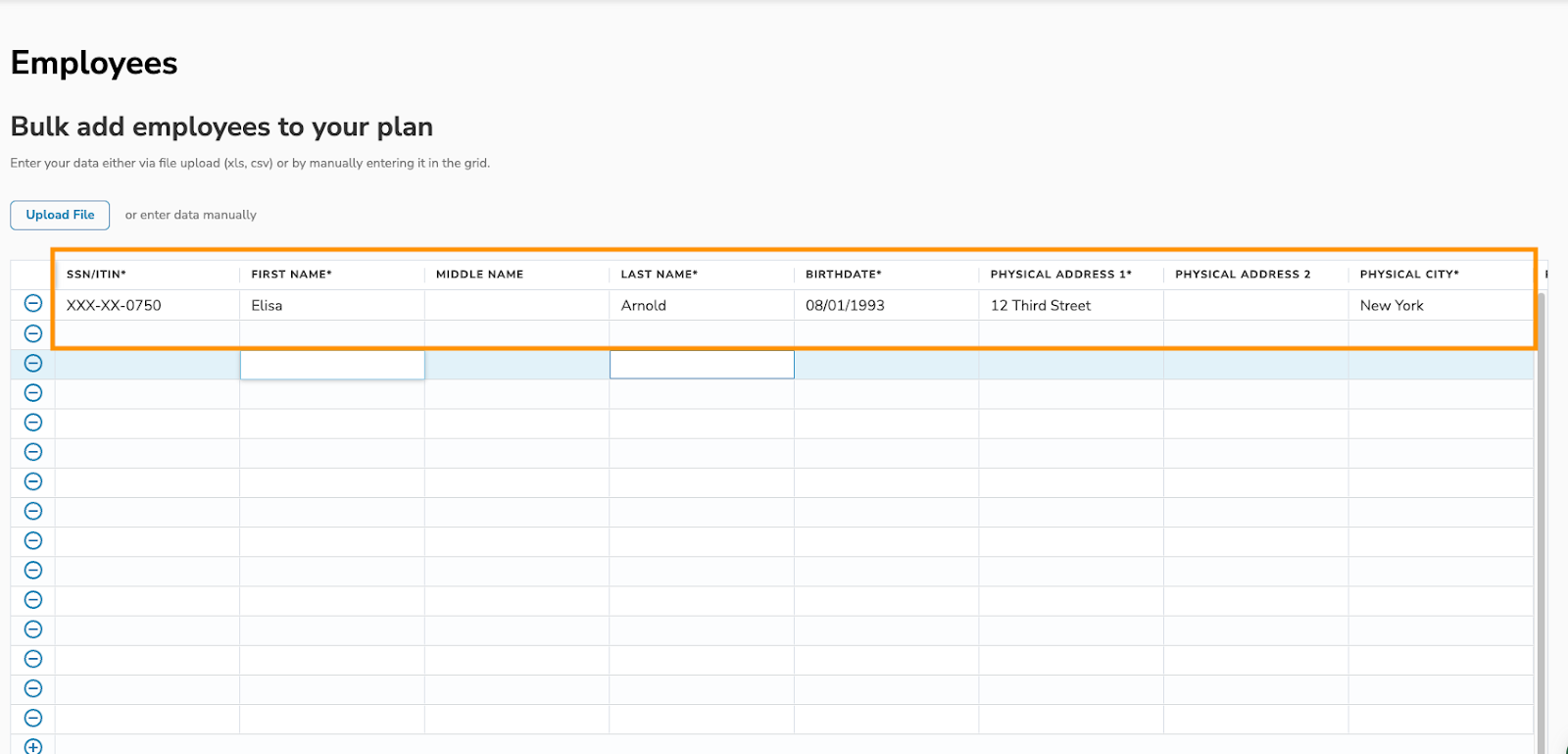The width and height of the screenshot is (1568, 754).
Task: Click the First Name column header
Action: point(291,275)
